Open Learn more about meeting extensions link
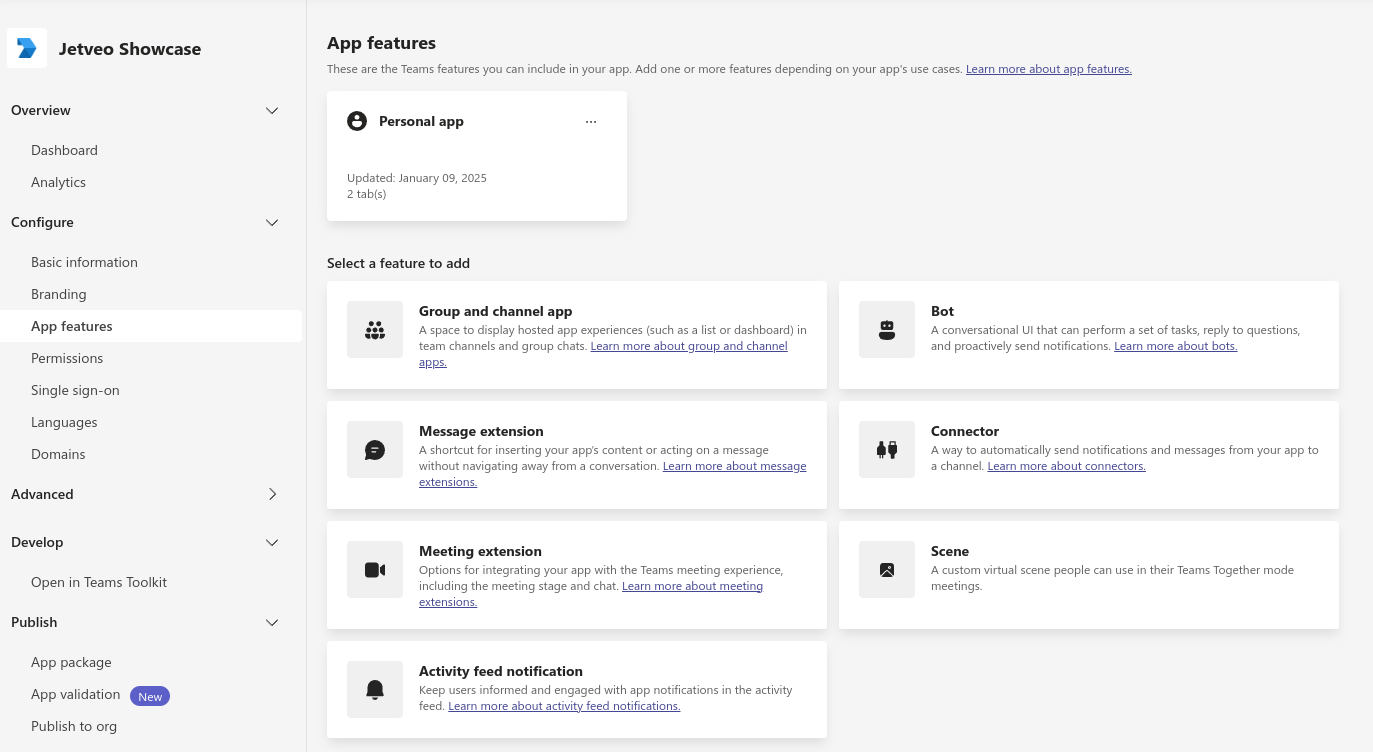Screen dimensions: 1373x752 [692, 586]
